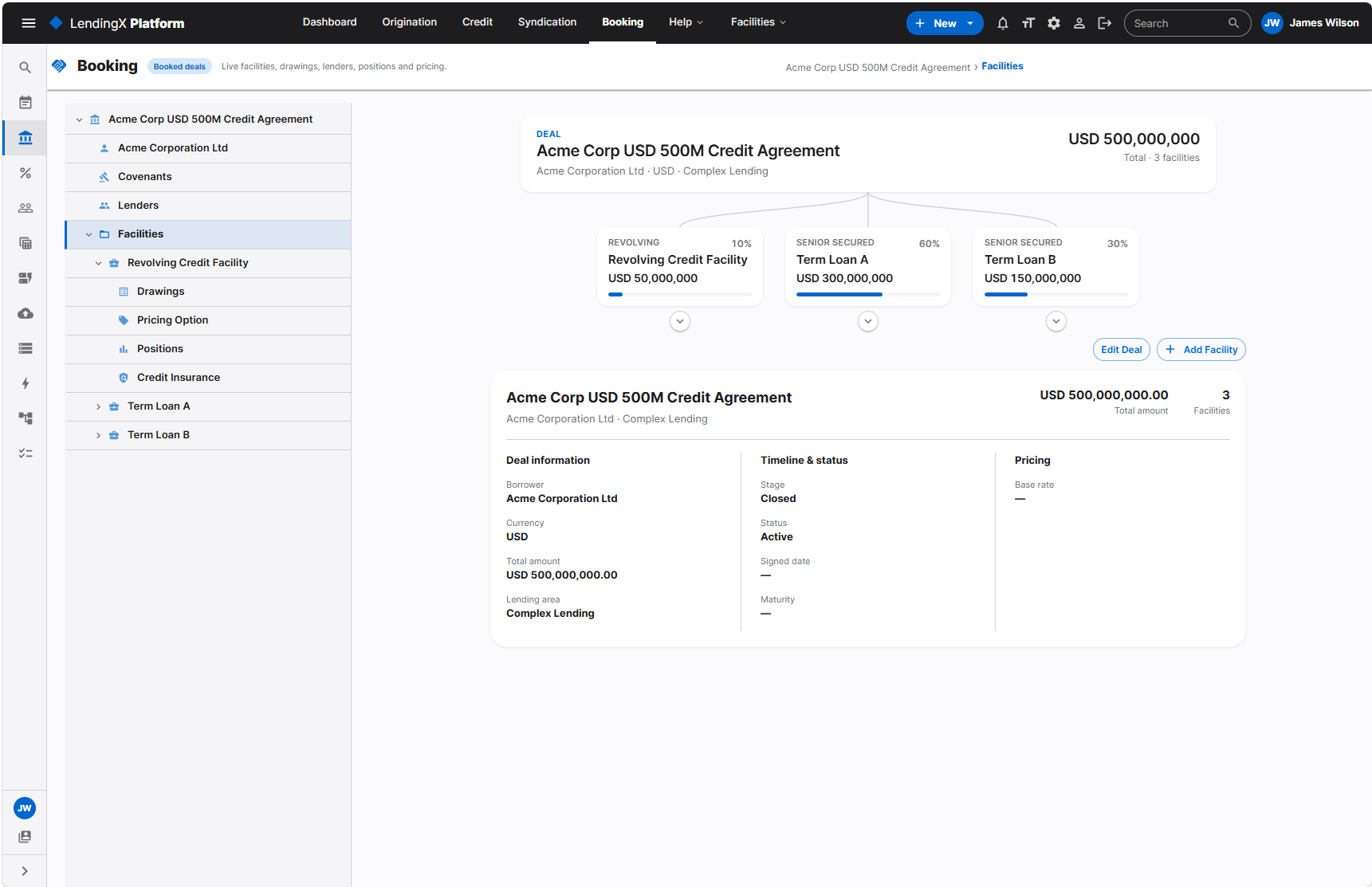Select the Term Loan A facility card
1372x887 pixels.
click(x=868, y=267)
